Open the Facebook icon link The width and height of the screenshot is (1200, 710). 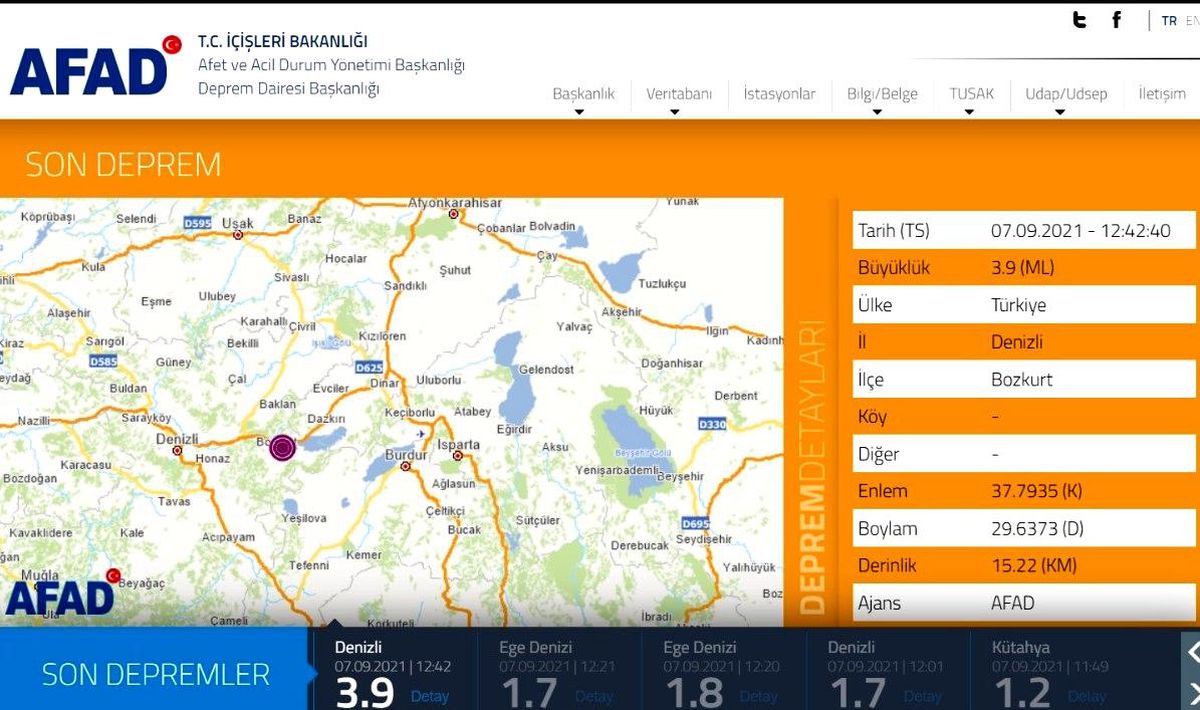[x=1117, y=20]
